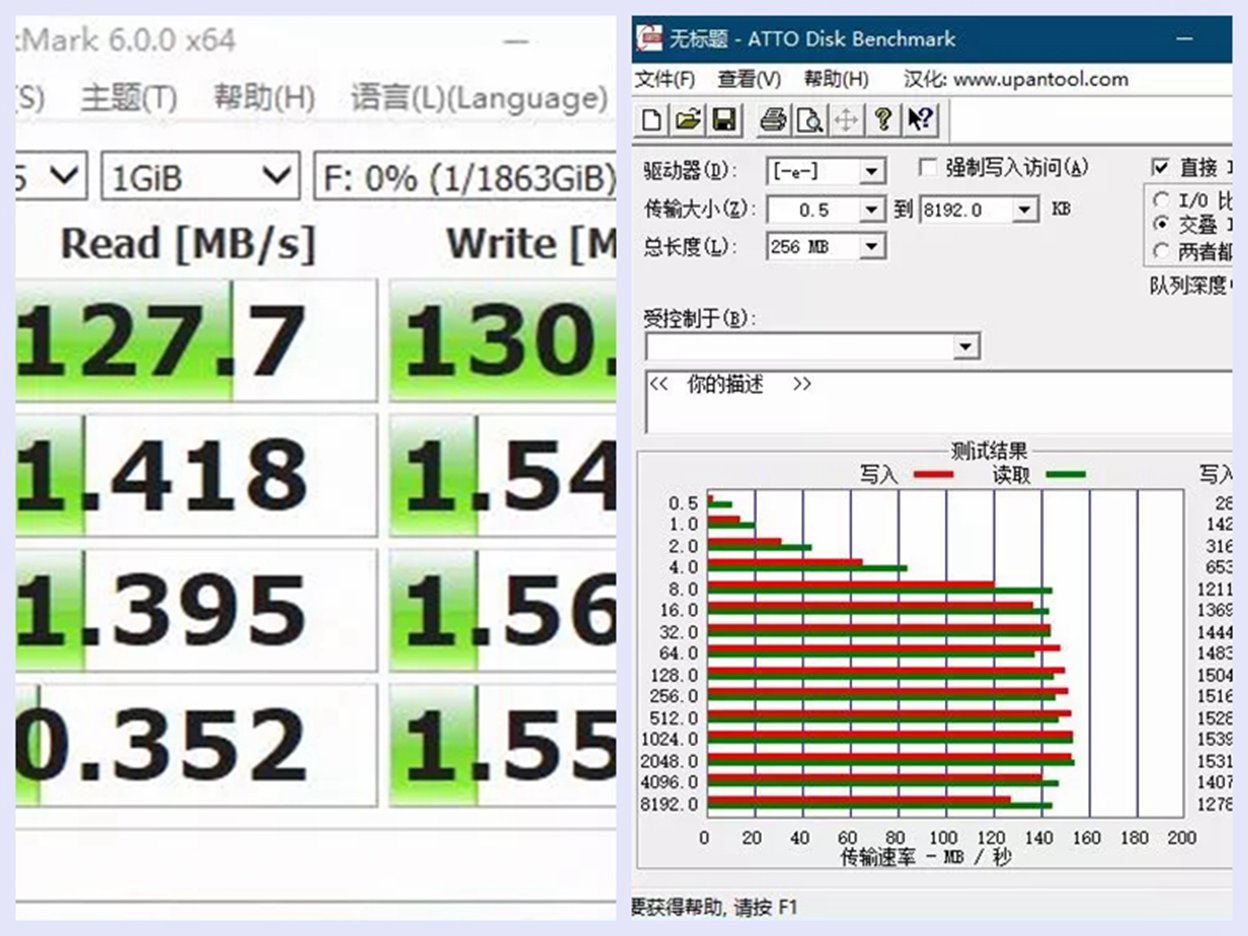
Task: Click the 1.54 write result cell
Action: pos(503,475)
